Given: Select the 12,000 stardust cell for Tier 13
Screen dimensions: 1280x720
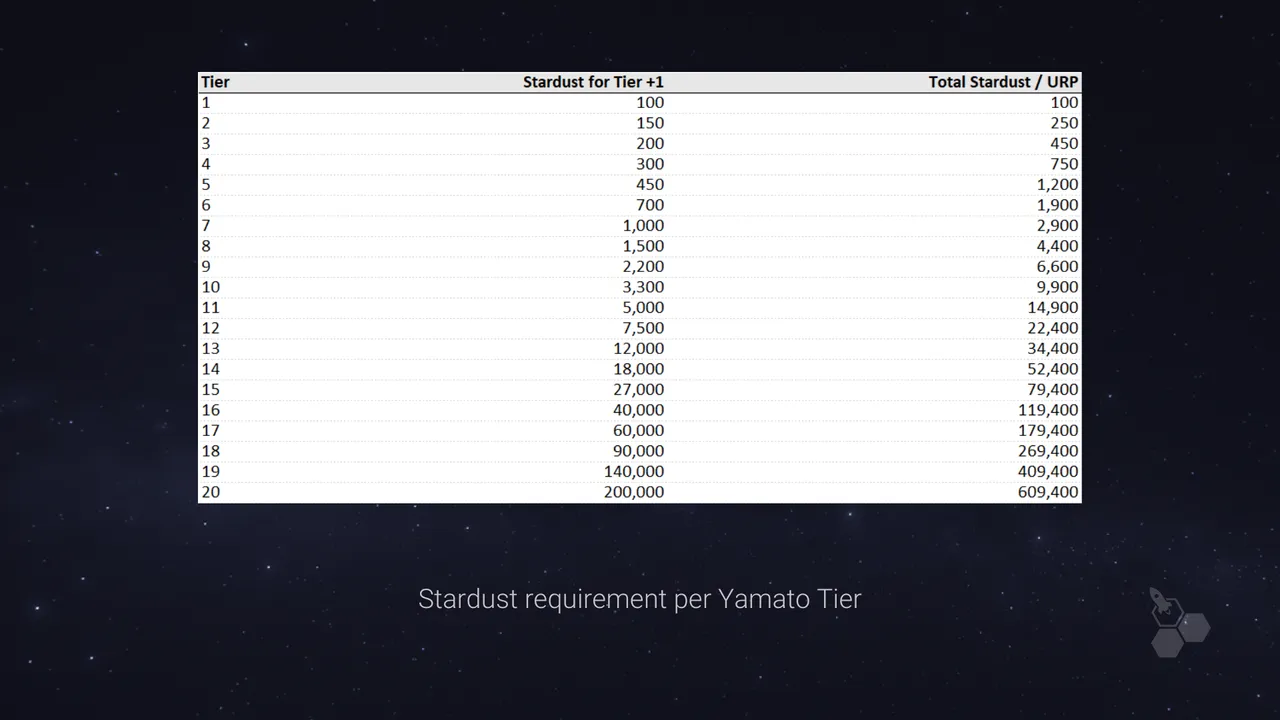Looking at the screenshot, I should click(638, 348).
